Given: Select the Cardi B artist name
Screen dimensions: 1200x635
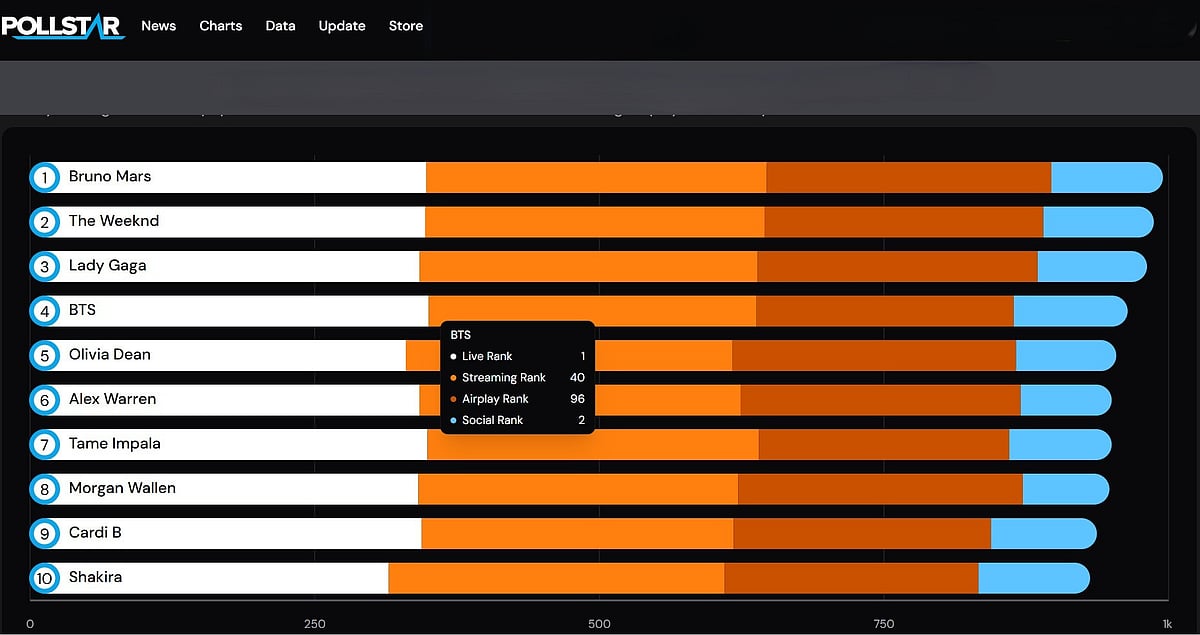Looking at the screenshot, I should 95,532.
